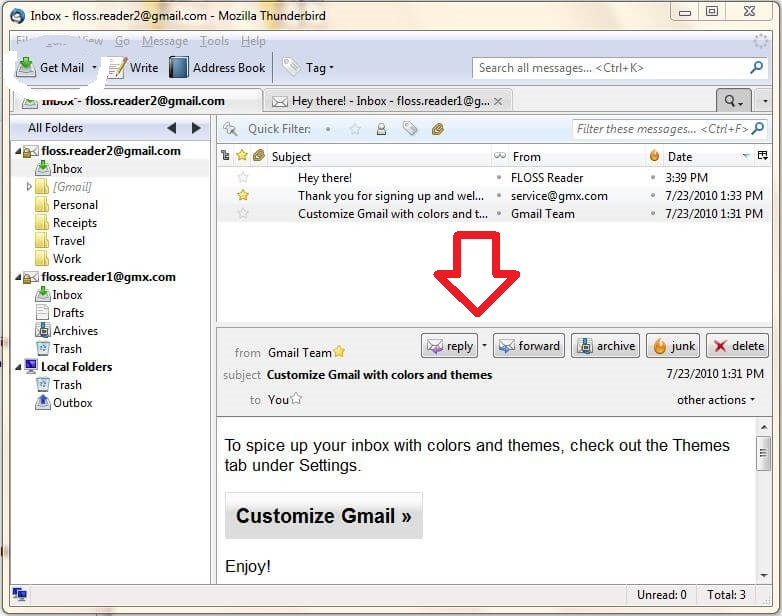Viewport: 782px width, 616px height.
Task: Open the tab bar search dropdown
Action: pyautogui.click(x=734, y=101)
